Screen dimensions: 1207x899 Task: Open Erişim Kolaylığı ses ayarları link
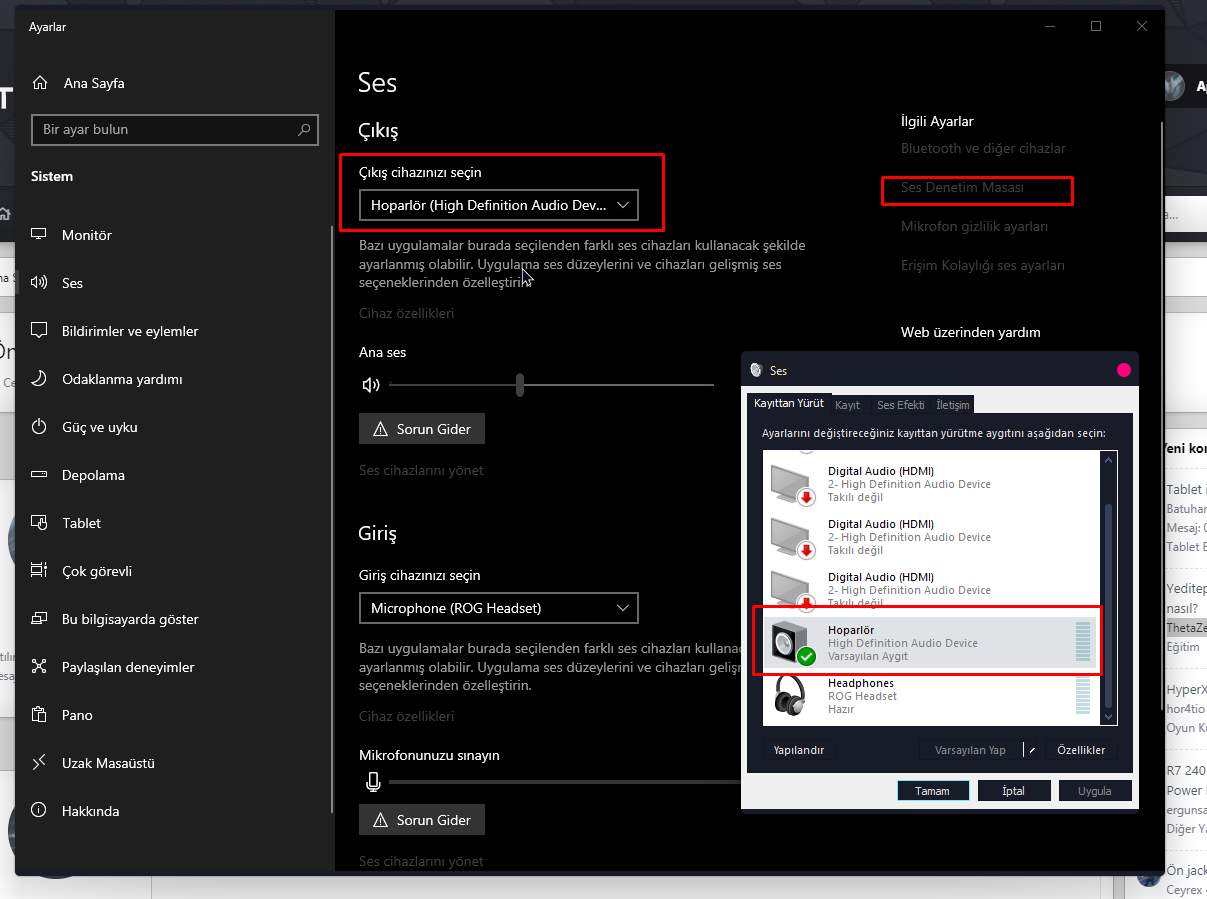(982, 266)
